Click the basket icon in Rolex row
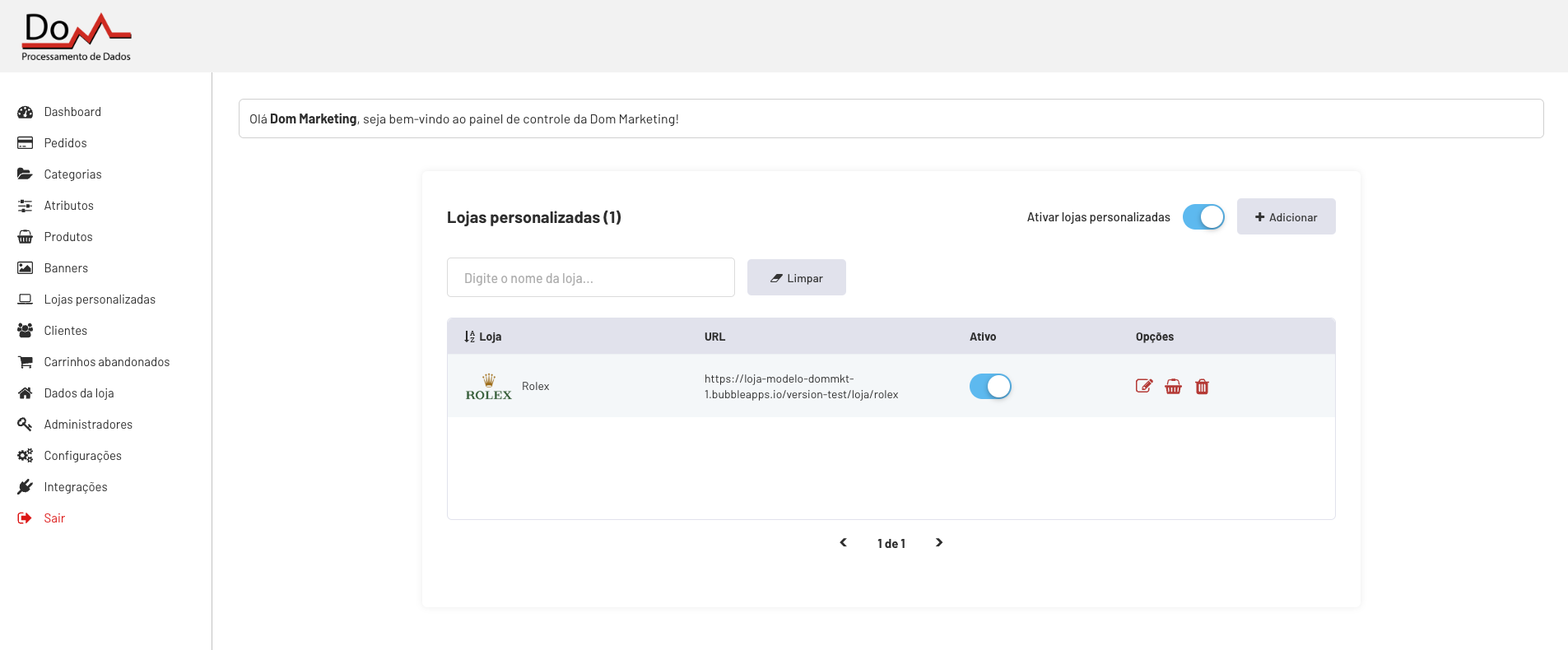Viewport: 1568px width, 650px height. click(1173, 387)
